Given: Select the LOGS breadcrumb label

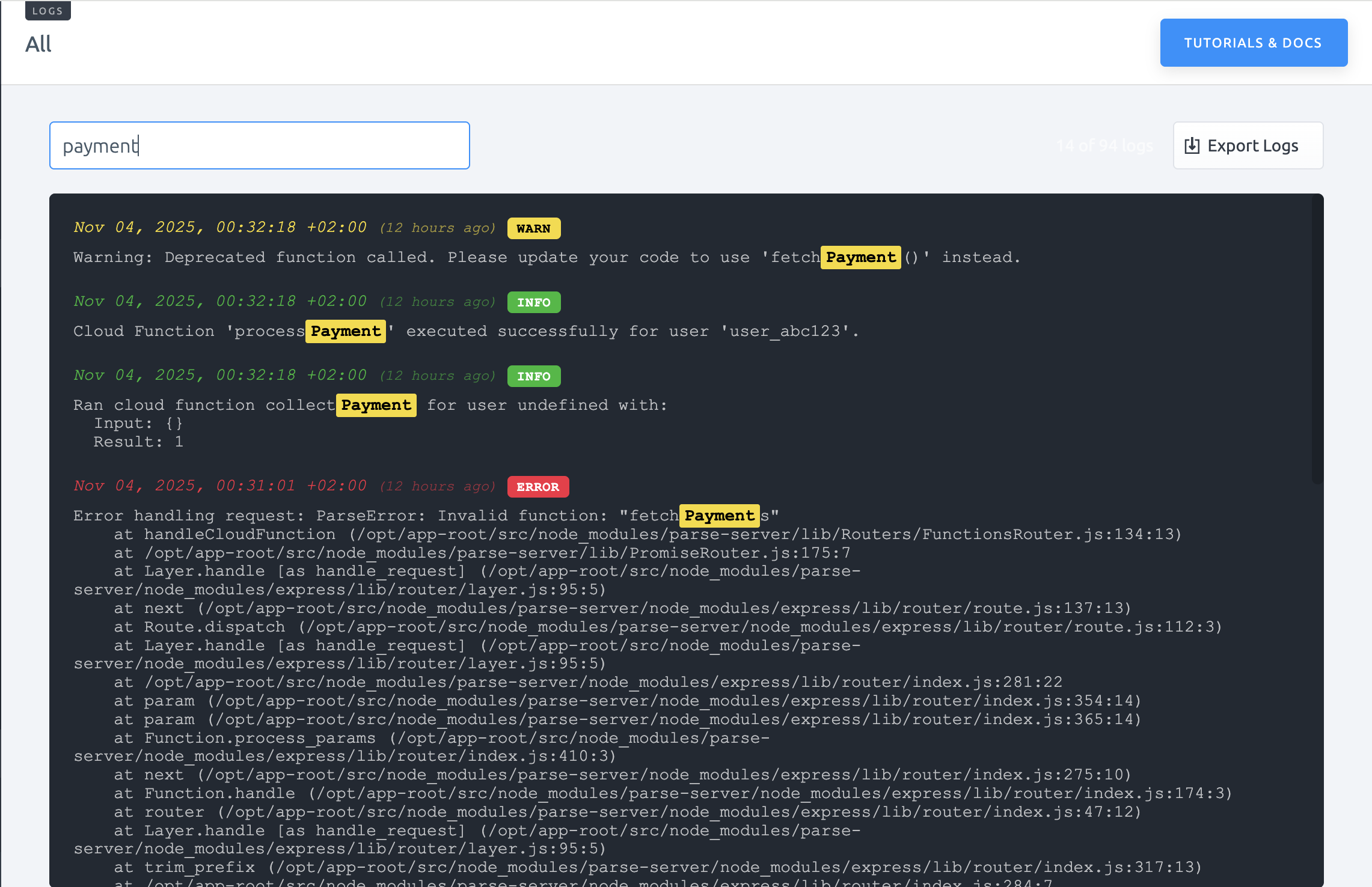Looking at the screenshot, I should pyautogui.click(x=47, y=10).
